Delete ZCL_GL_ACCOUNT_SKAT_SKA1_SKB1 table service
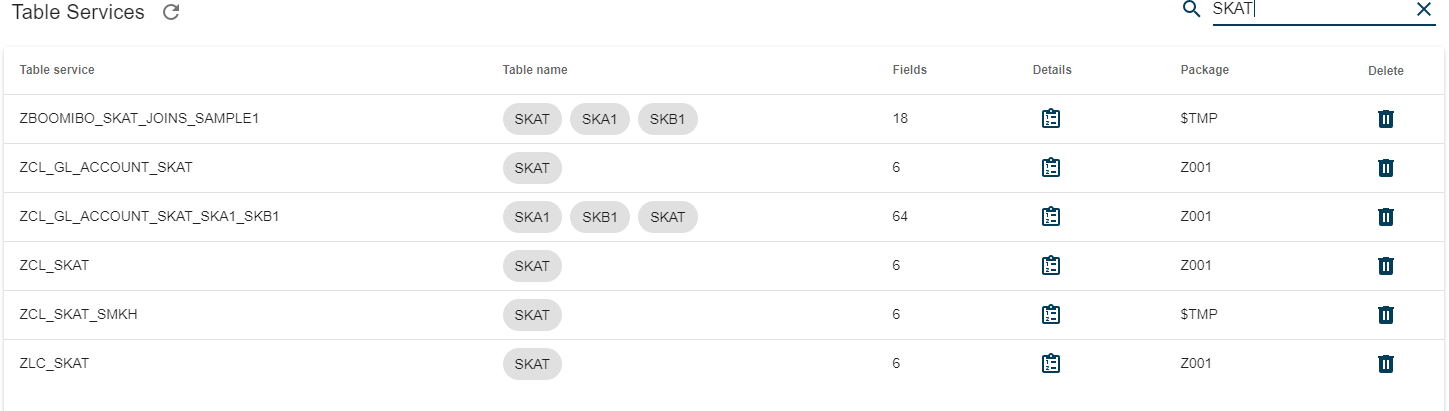This screenshot has width=1449, height=411. tap(1386, 217)
